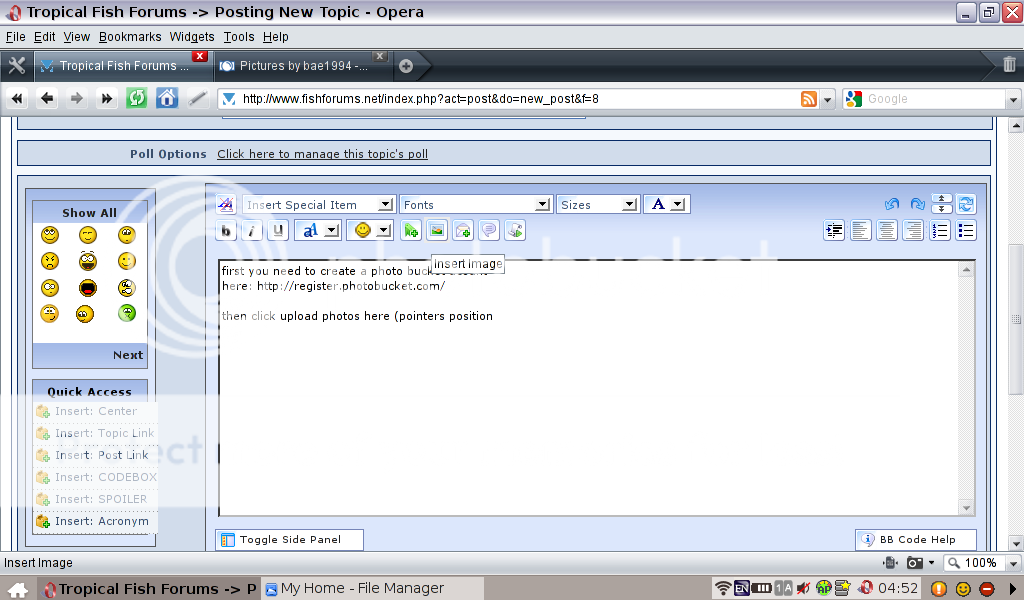Click the resize editor height icon
This screenshot has width=1024, height=600.
click(941, 204)
